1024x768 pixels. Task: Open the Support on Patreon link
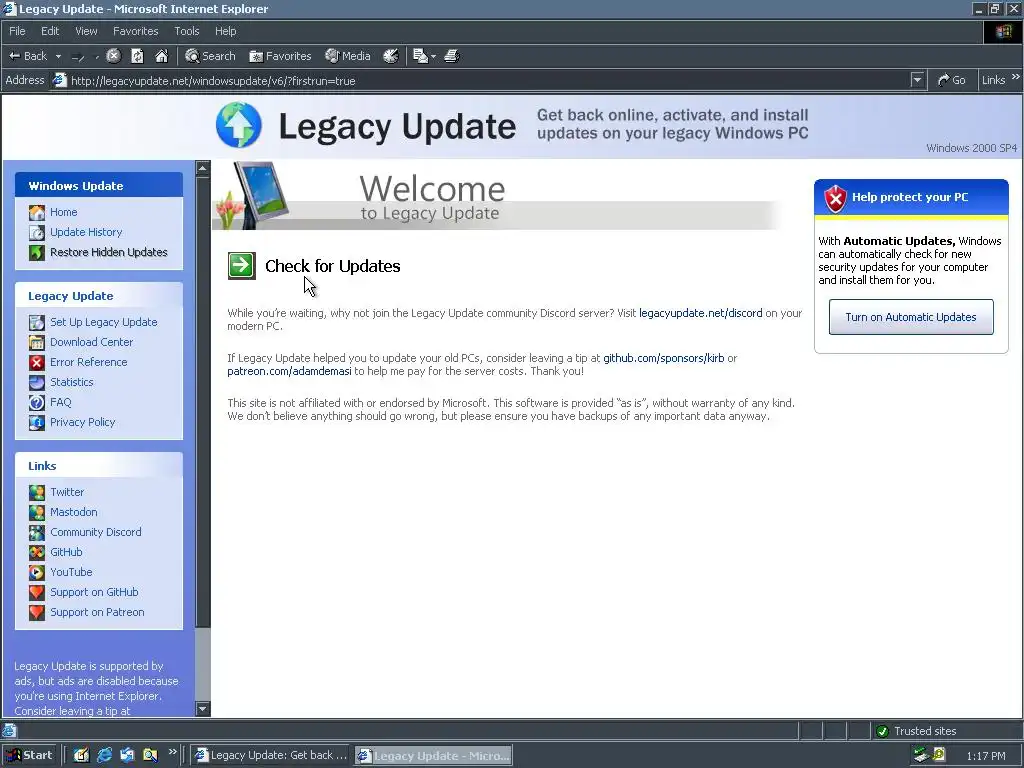point(97,612)
